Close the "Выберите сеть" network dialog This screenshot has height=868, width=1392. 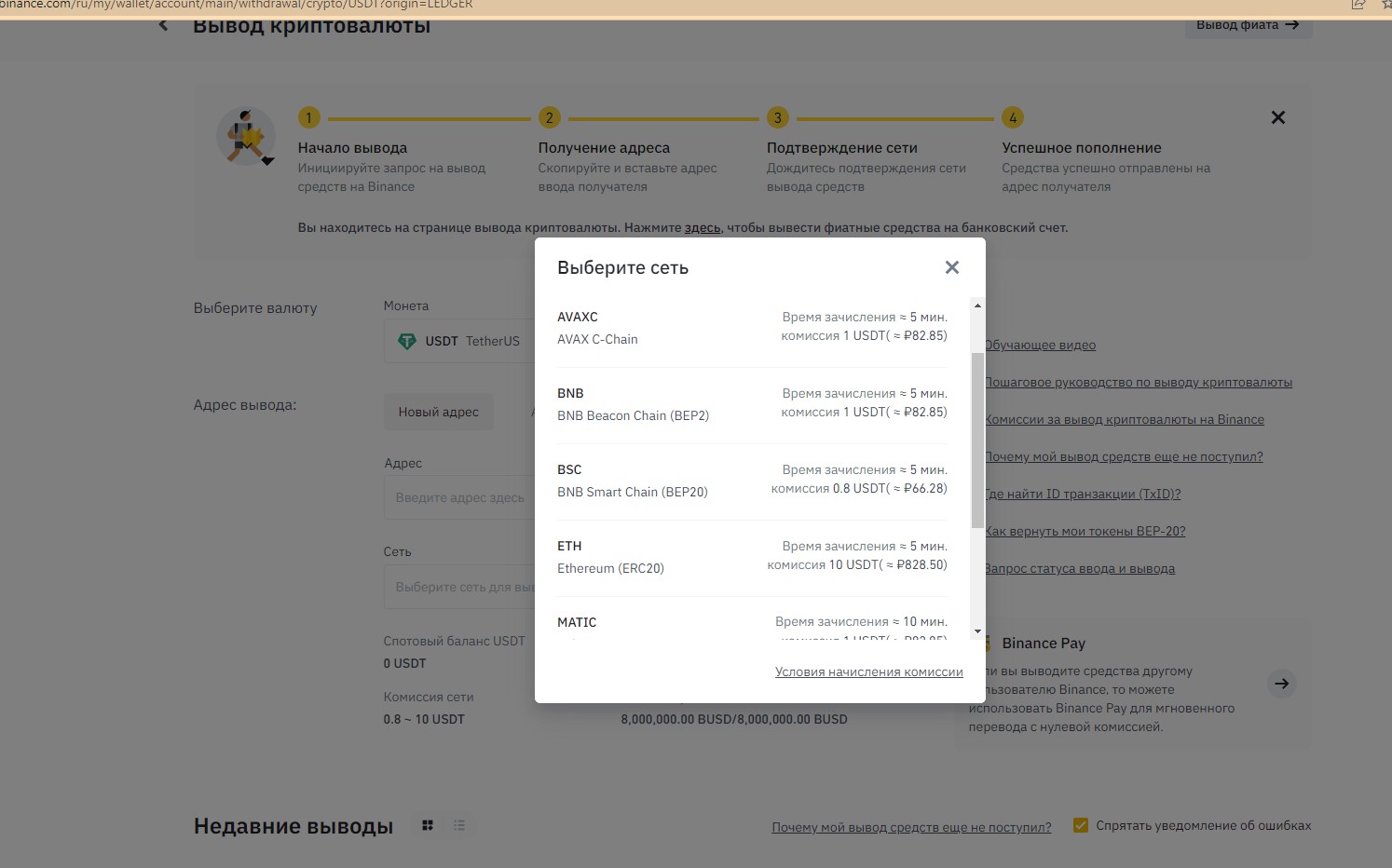(951, 267)
